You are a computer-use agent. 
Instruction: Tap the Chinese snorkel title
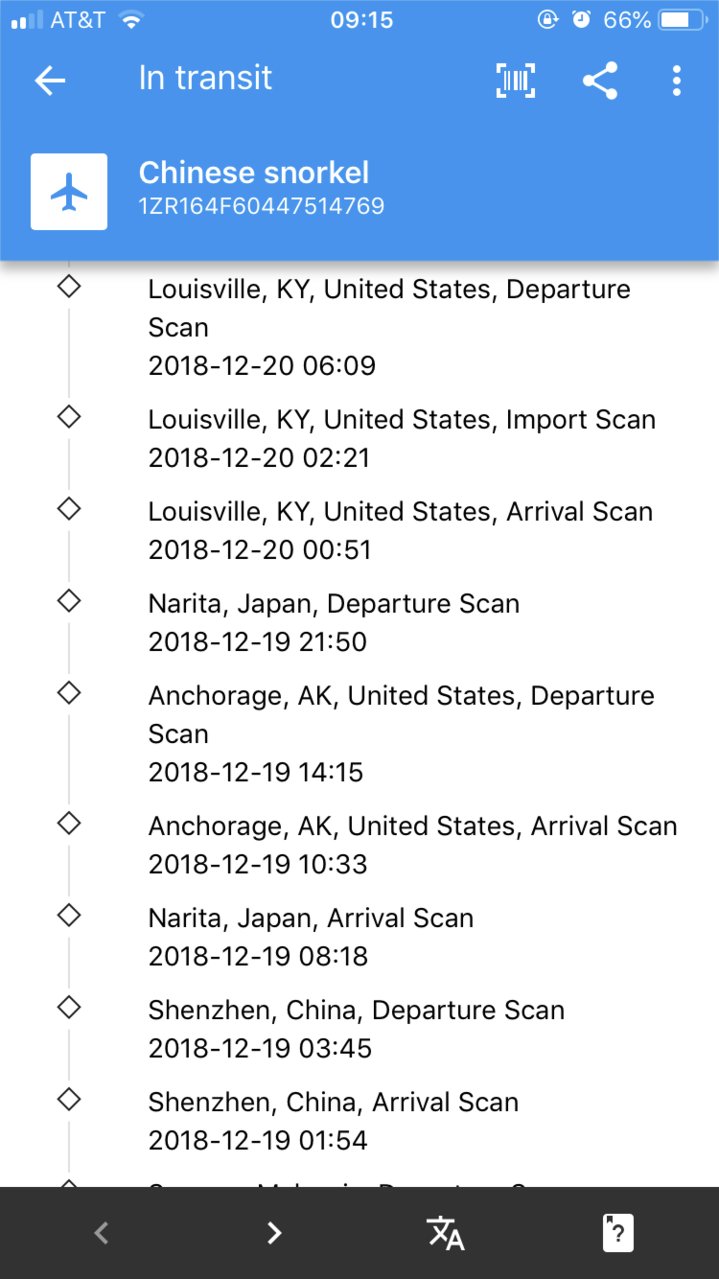254,172
